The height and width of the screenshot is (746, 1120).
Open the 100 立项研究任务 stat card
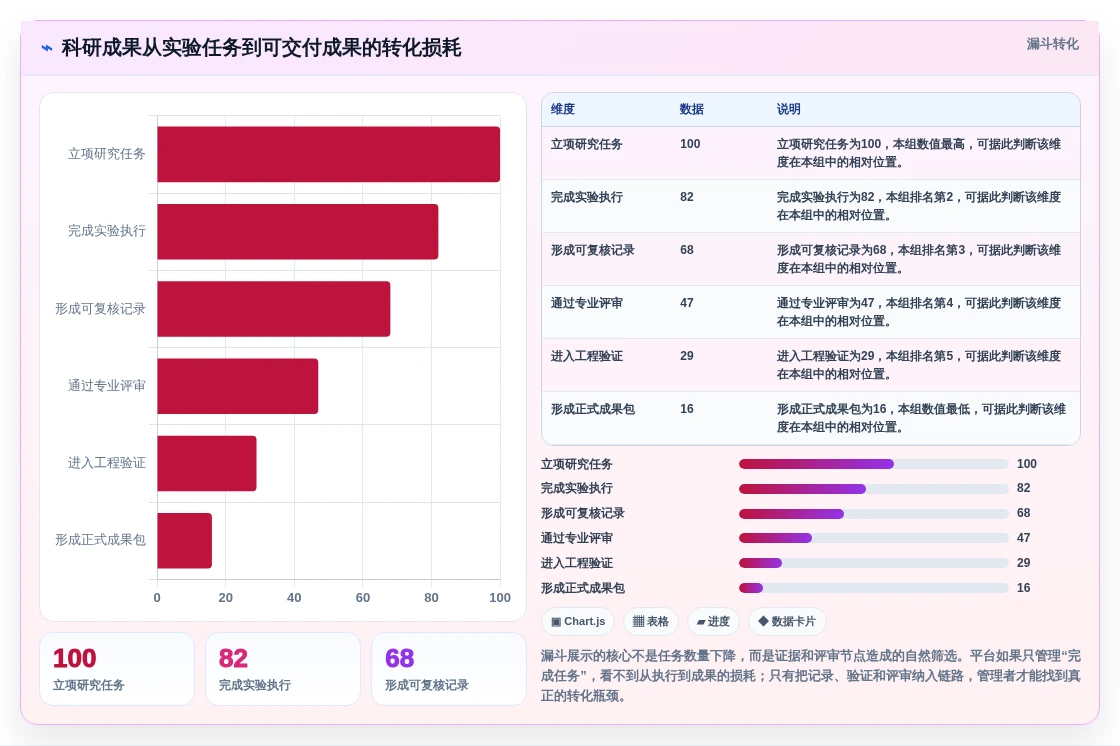click(x=117, y=669)
